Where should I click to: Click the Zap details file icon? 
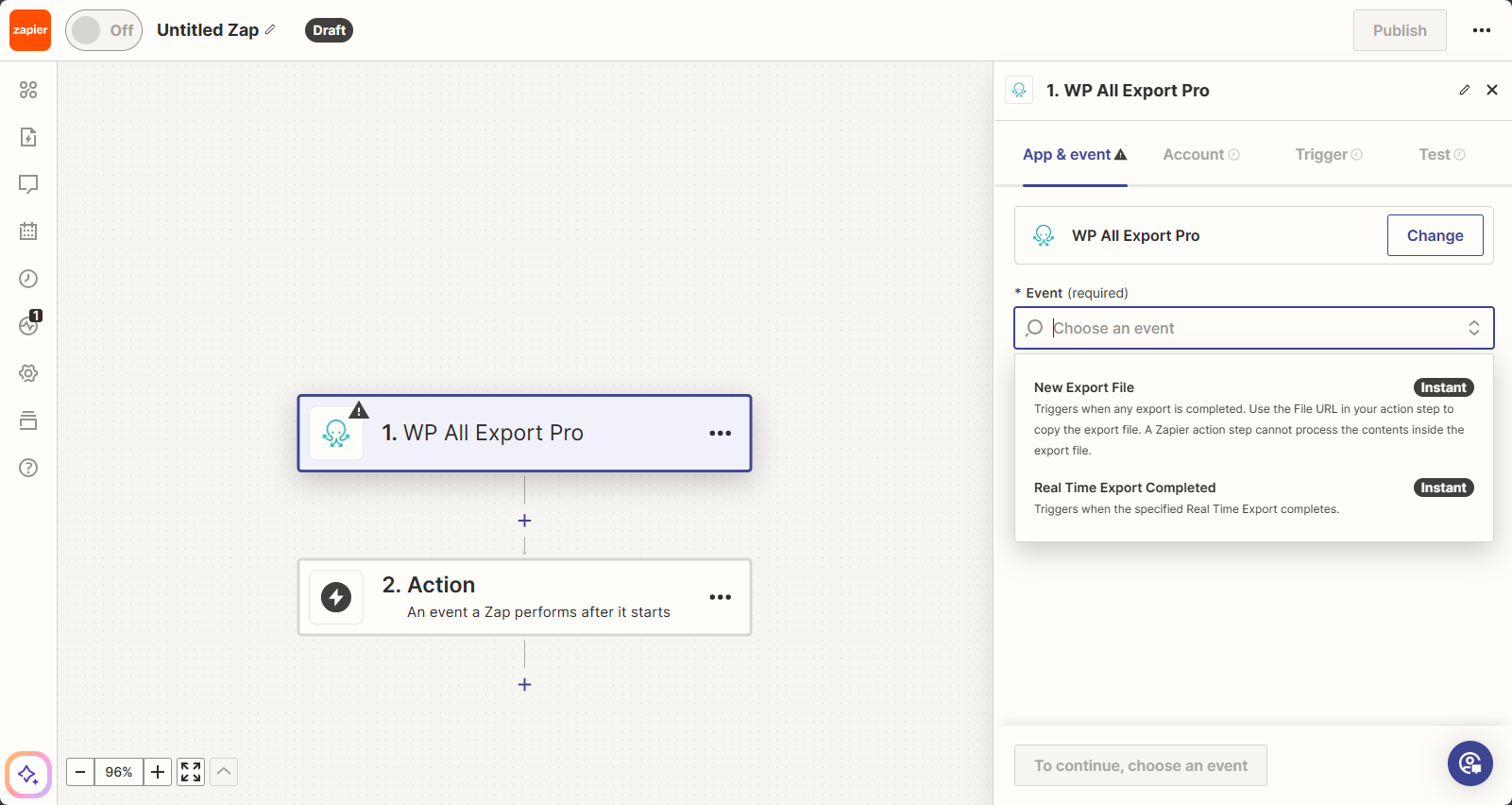(28, 137)
